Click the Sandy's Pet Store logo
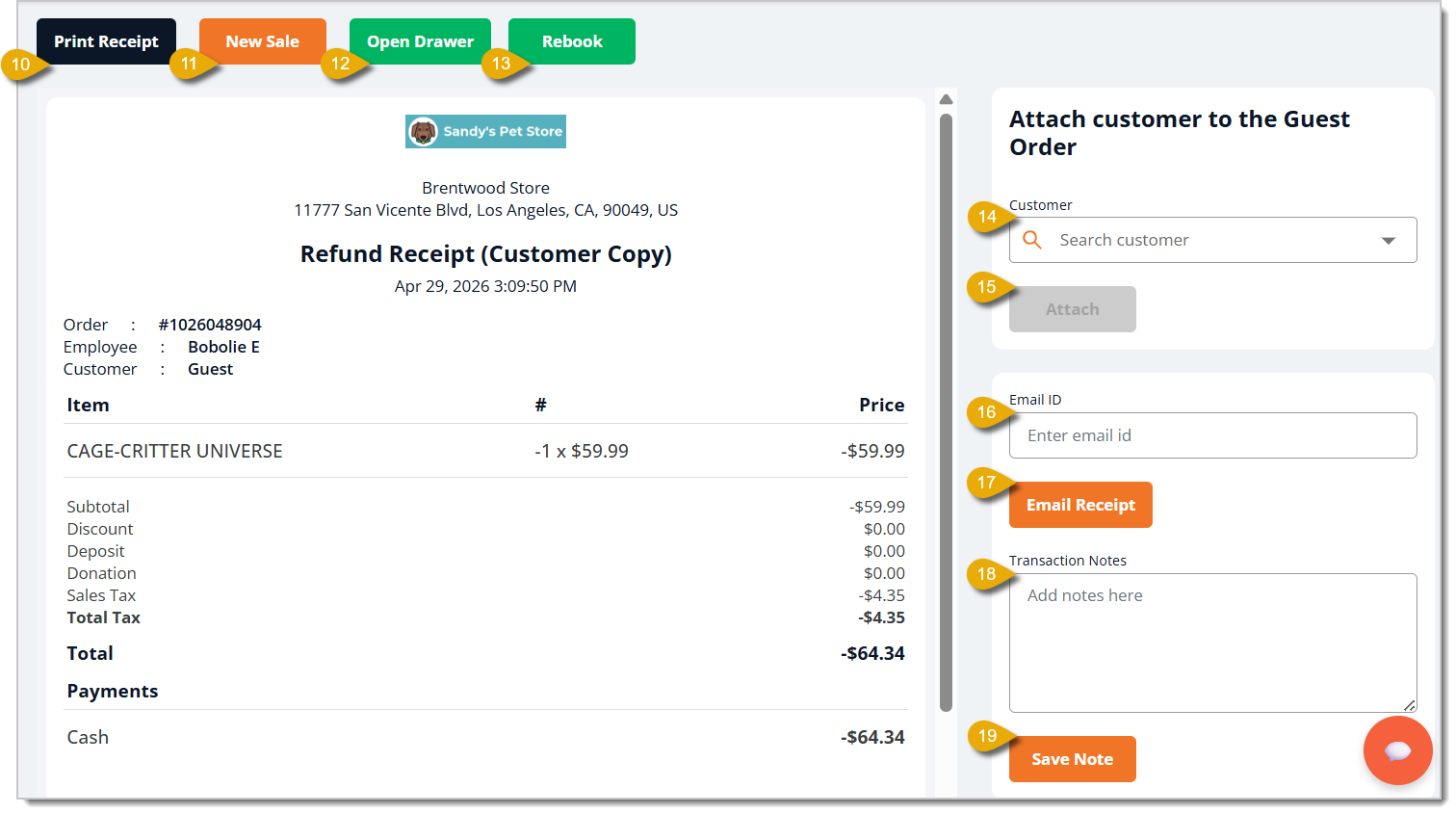Viewport: 1456px width, 814px height. click(x=485, y=131)
